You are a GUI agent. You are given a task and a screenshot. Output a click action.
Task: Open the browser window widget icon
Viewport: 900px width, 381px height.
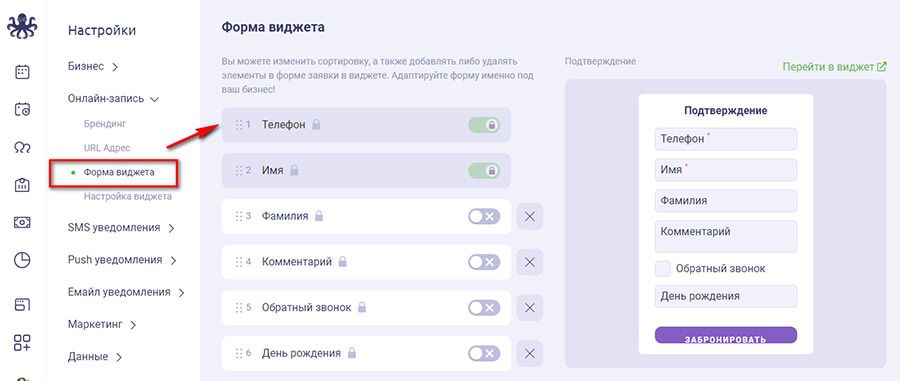point(22,305)
